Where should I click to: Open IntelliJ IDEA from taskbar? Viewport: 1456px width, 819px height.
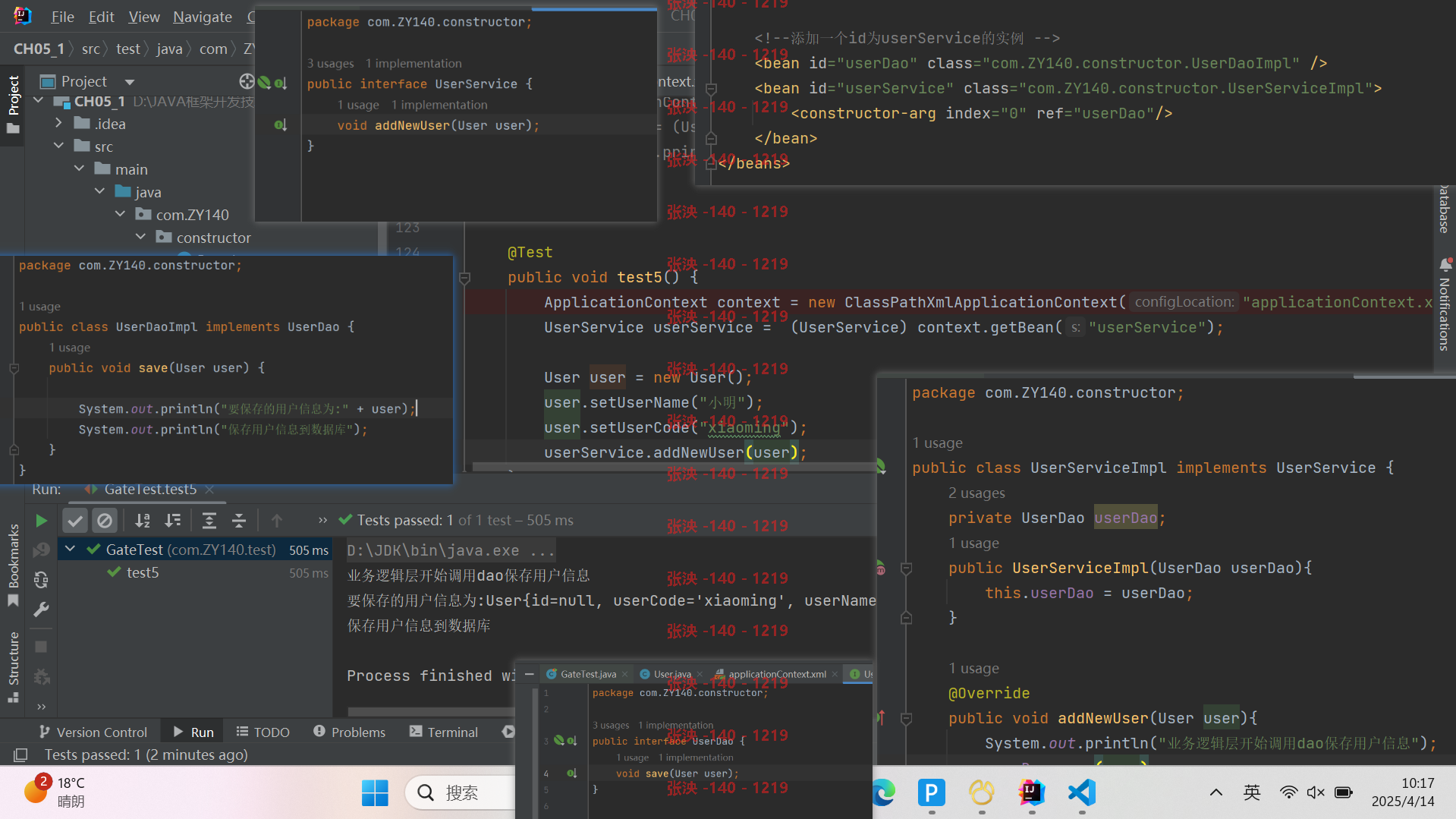pyautogui.click(x=1031, y=792)
